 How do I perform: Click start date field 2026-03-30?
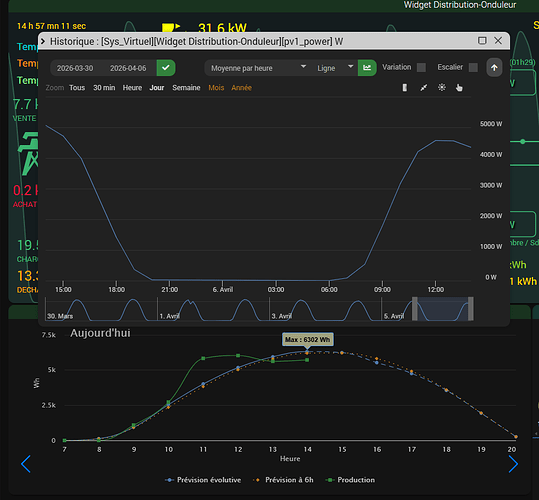(x=75, y=68)
